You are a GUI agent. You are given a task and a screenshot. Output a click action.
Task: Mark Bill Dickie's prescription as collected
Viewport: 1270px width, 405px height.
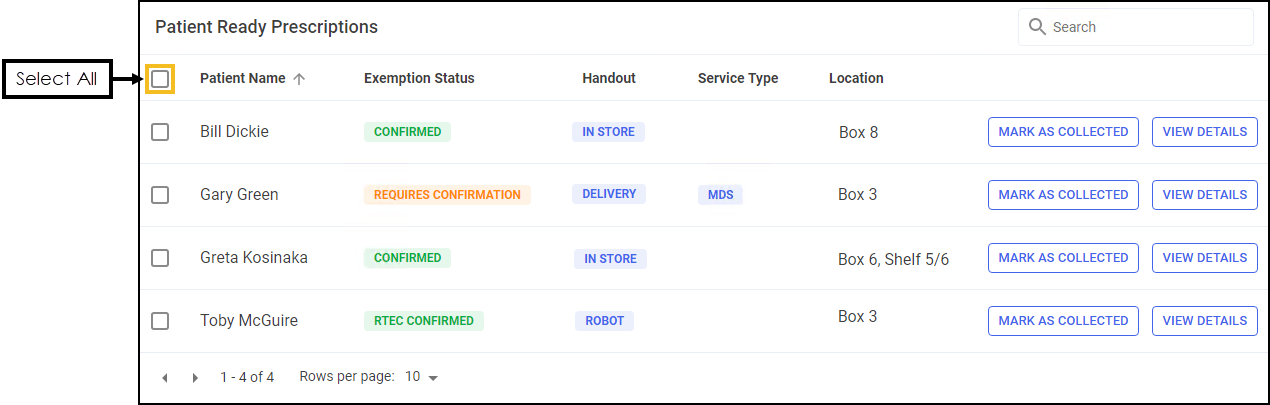(1063, 132)
